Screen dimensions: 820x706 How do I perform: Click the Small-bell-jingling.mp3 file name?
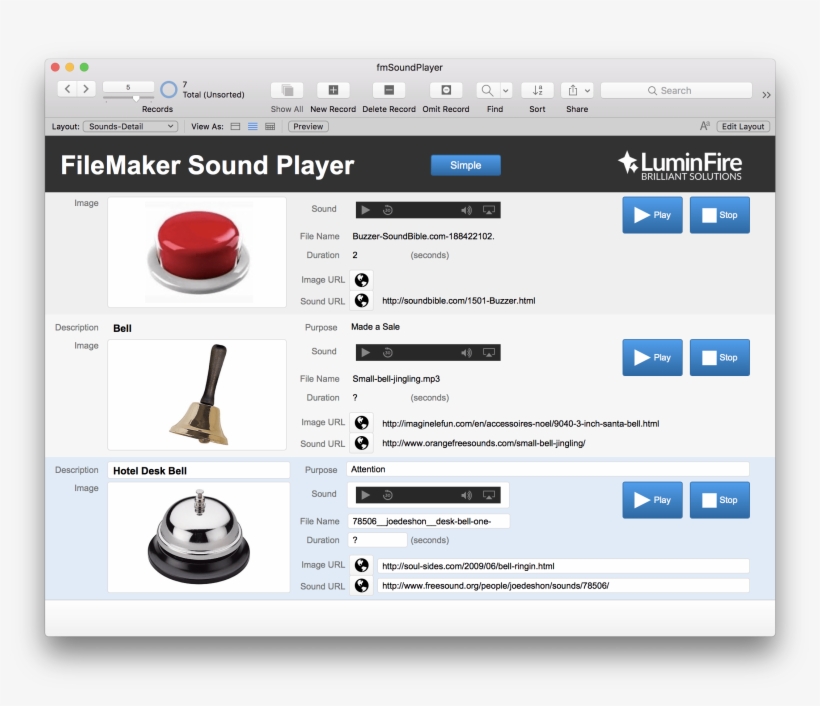pyautogui.click(x=396, y=379)
